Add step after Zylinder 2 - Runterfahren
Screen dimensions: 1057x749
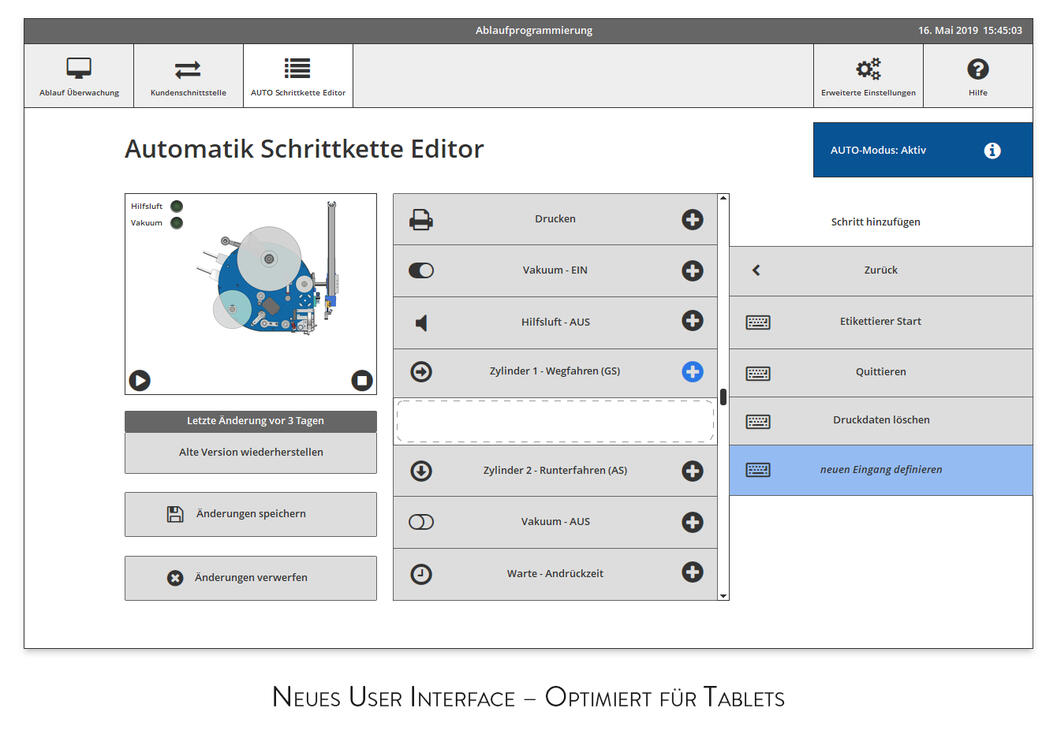692,471
